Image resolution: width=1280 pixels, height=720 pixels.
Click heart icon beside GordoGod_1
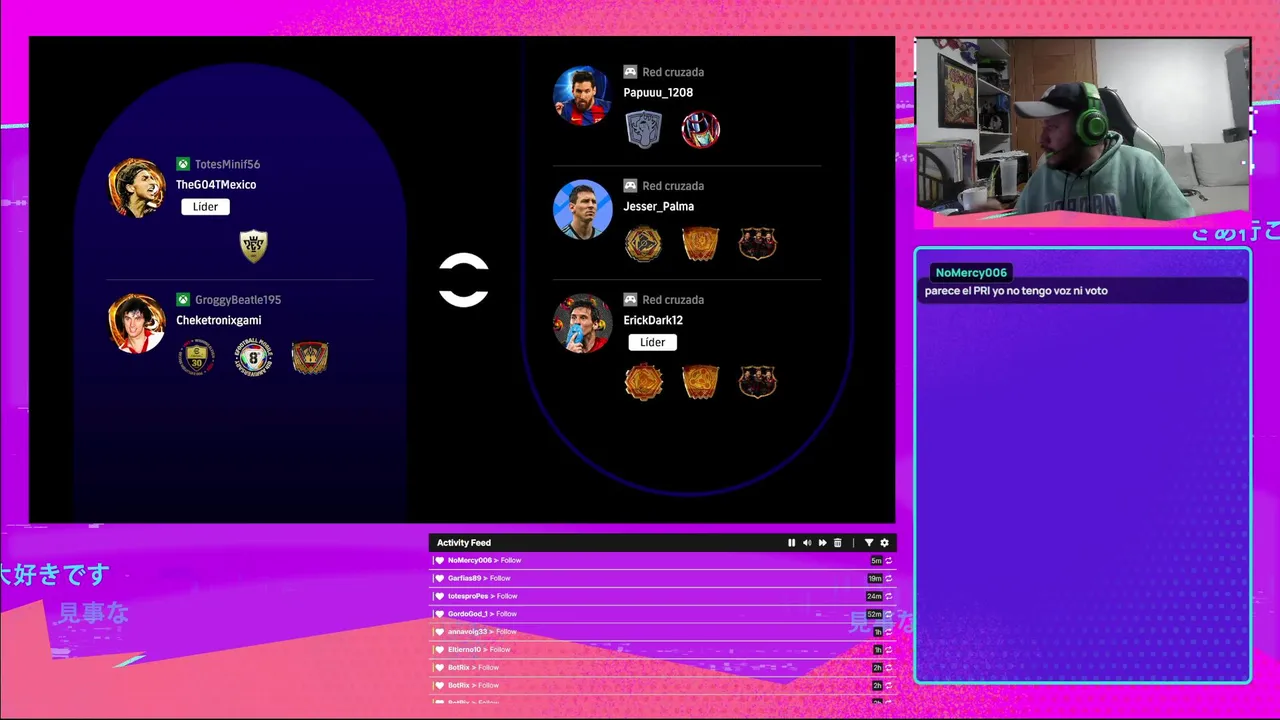(439, 614)
